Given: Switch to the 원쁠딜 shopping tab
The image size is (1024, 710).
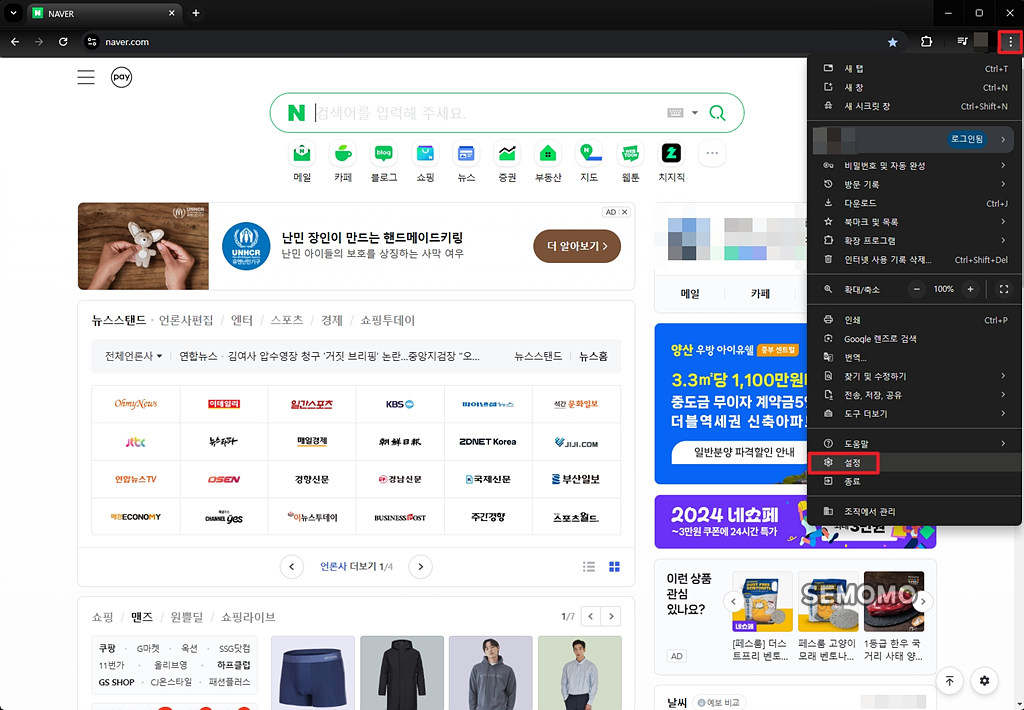Looking at the screenshot, I should (x=187, y=617).
